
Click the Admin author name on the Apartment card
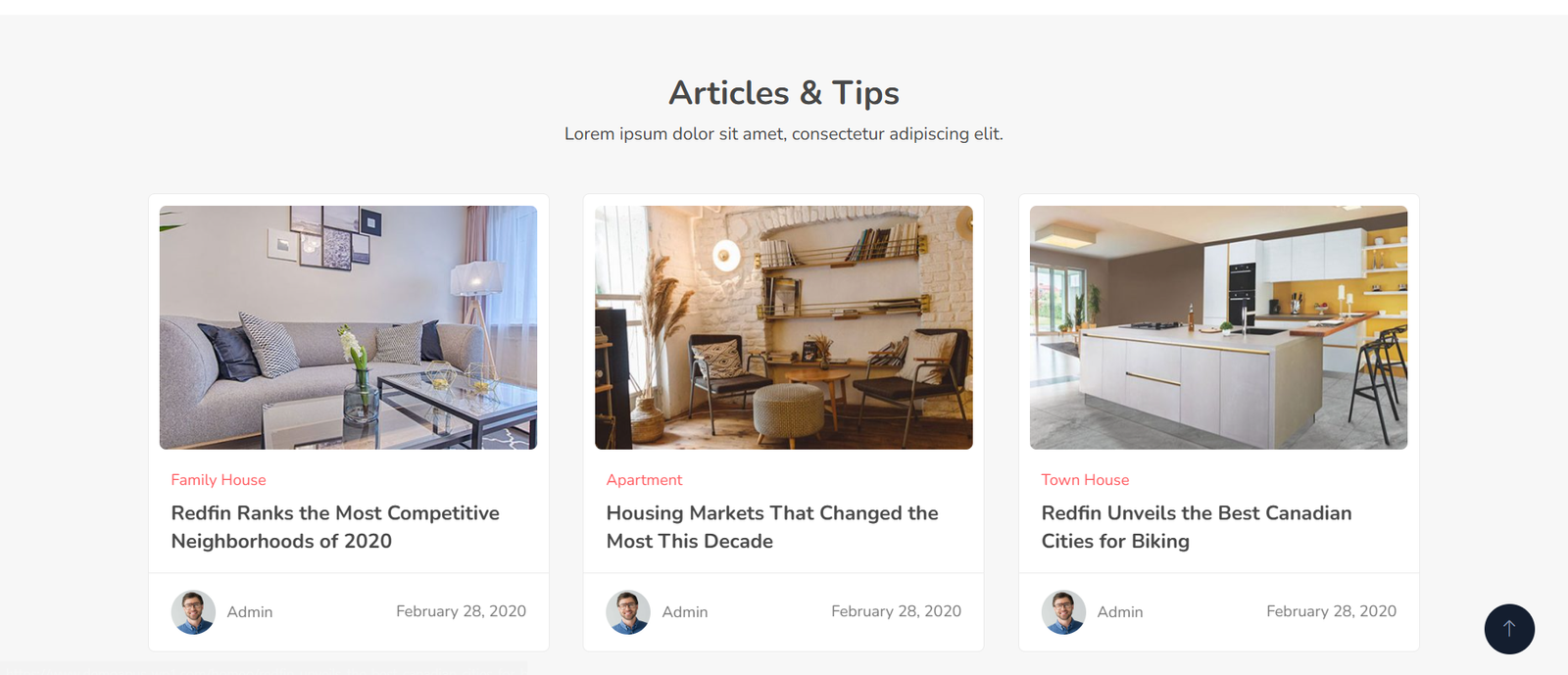click(x=685, y=612)
